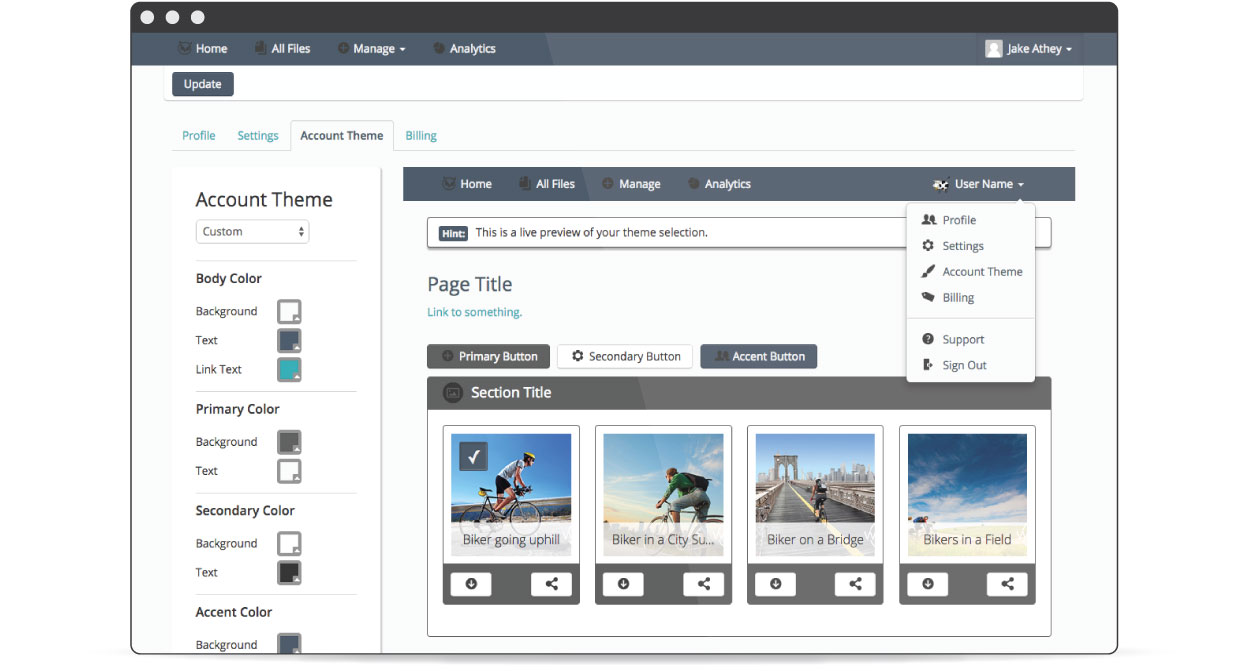Click the 'Link to something' link

pyautogui.click(x=474, y=312)
